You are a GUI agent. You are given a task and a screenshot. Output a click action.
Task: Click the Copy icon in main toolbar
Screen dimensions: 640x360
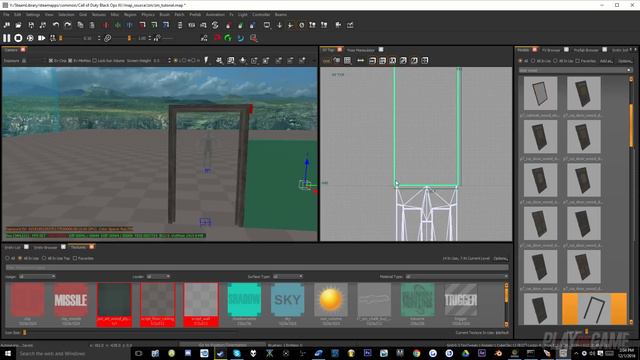[80, 25]
